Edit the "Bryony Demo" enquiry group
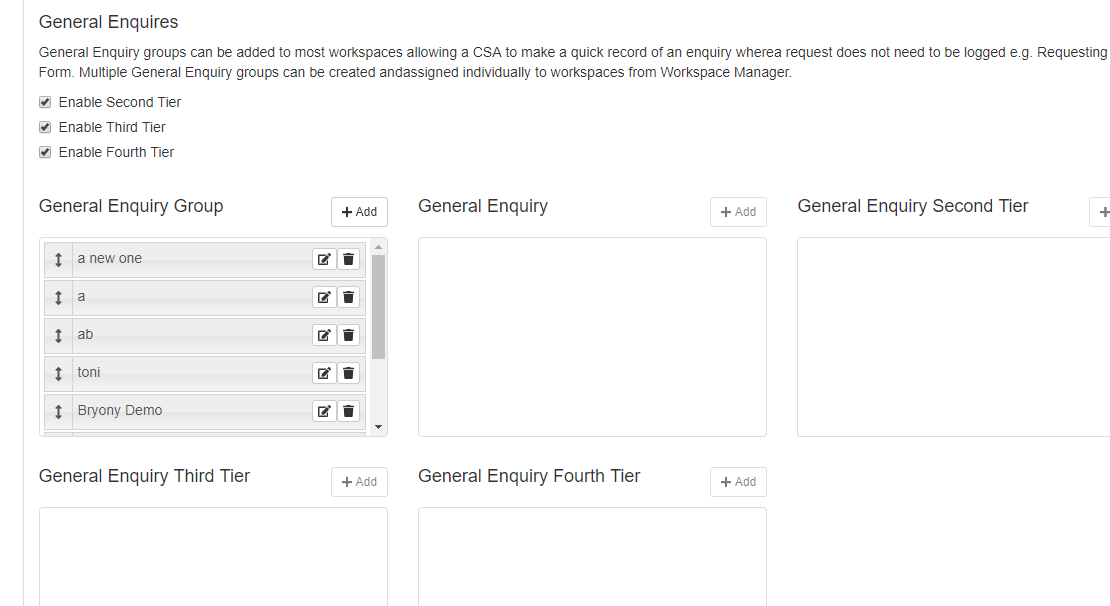The width and height of the screenshot is (1110, 606). click(x=324, y=410)
